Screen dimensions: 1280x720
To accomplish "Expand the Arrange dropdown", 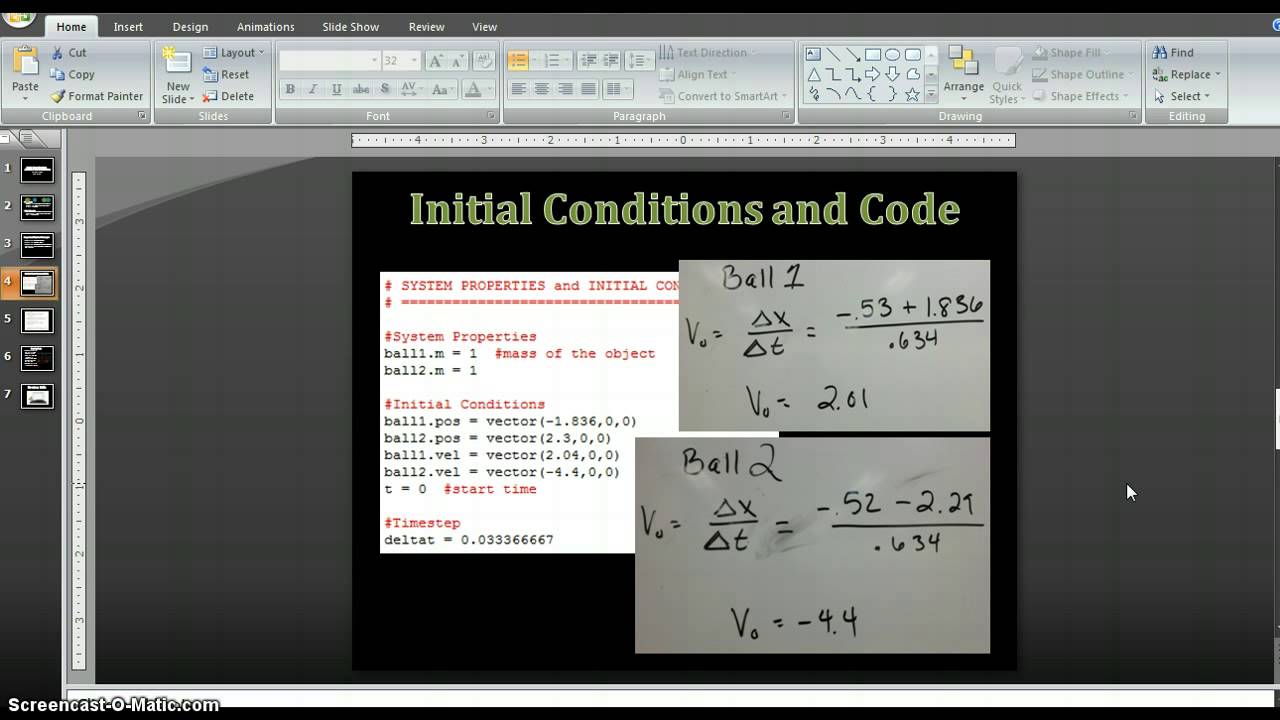I will pyautogui.click(x=964, y=75).
